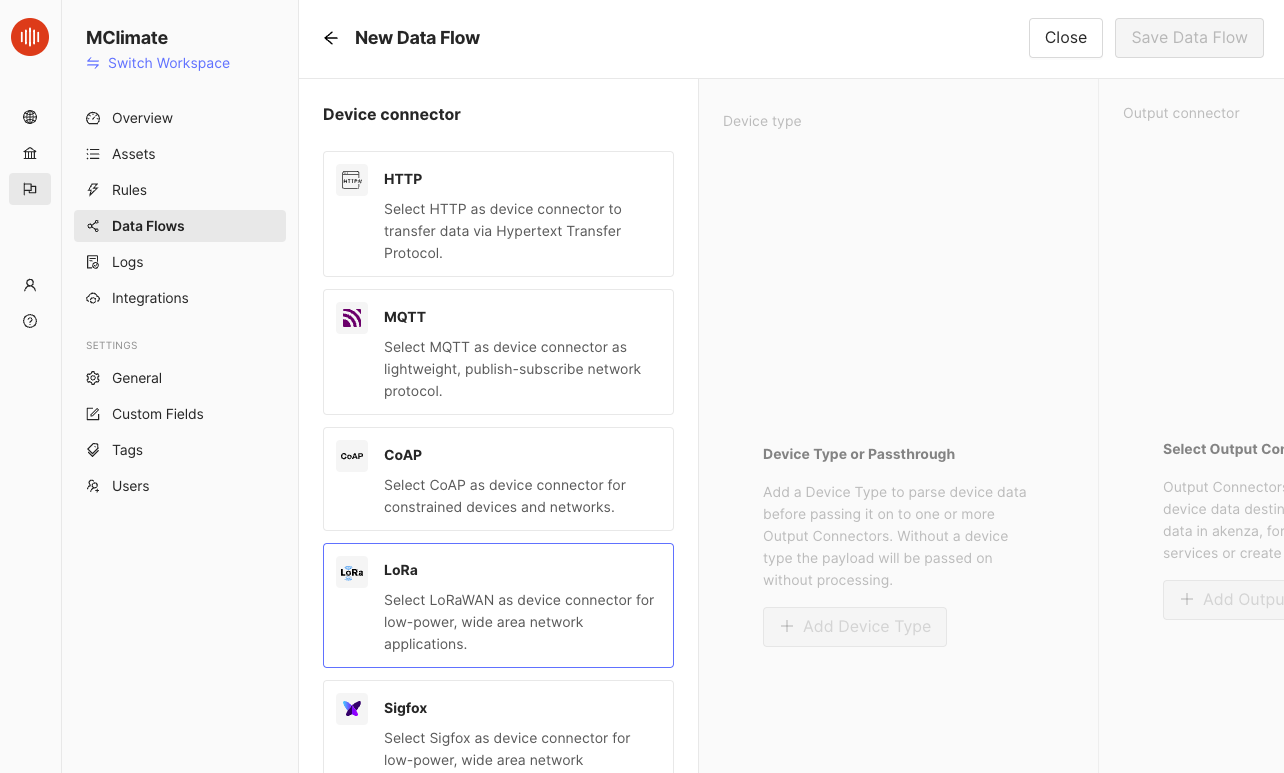Open the user profile icon
1284x773 pixels.
30,285
